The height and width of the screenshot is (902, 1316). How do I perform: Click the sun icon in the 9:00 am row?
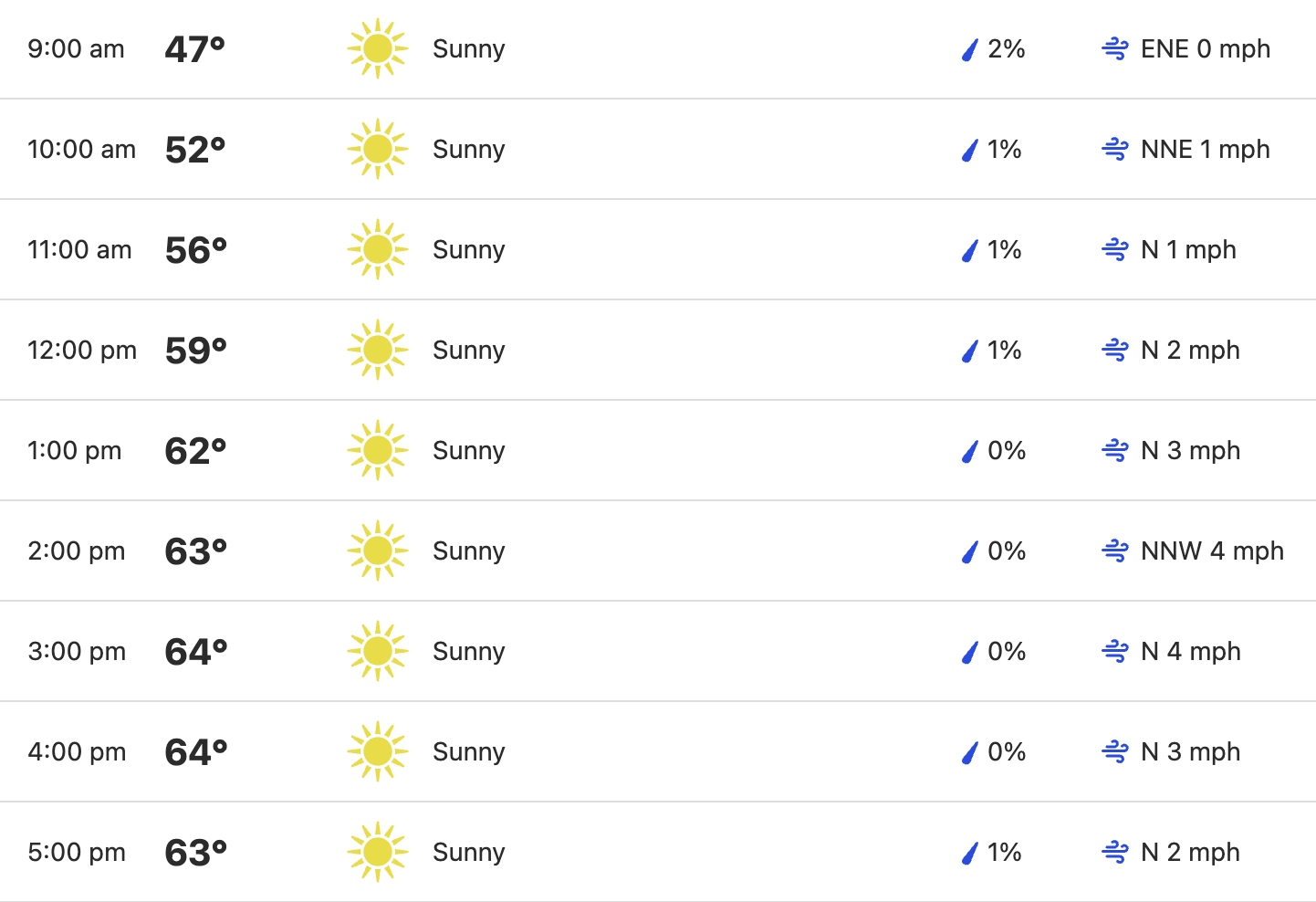(x=377, y=48)
